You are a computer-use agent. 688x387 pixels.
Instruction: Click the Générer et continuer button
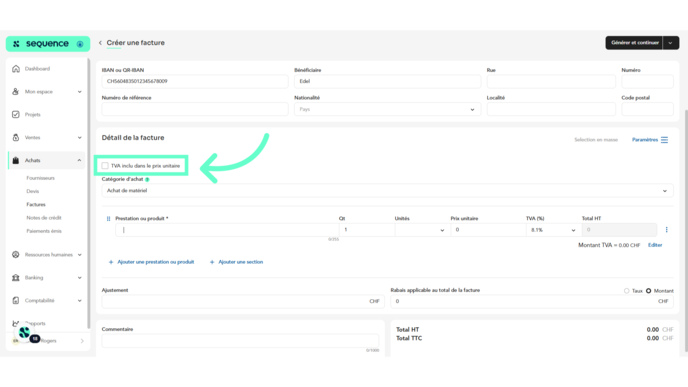tap(634, 43)
